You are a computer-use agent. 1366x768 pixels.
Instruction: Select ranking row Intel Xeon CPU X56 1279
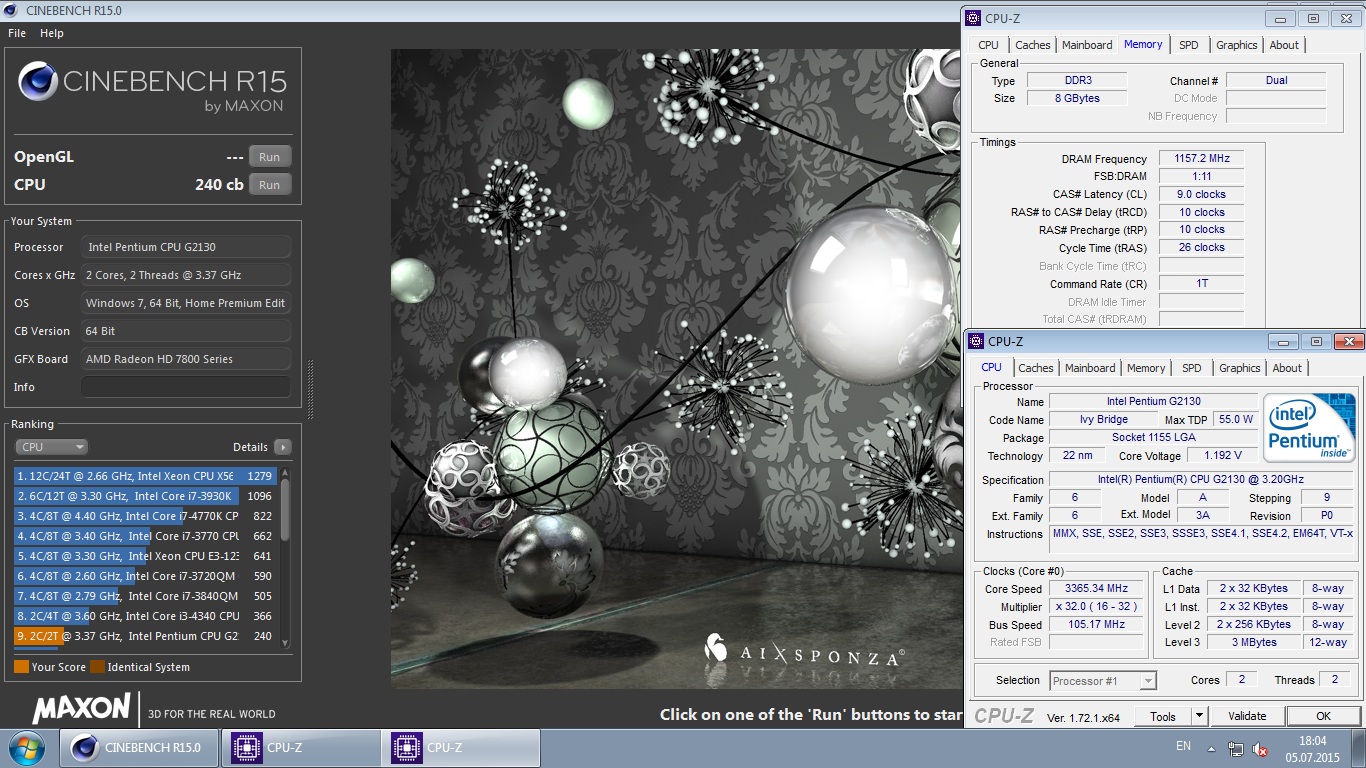(x=145, y=476)
